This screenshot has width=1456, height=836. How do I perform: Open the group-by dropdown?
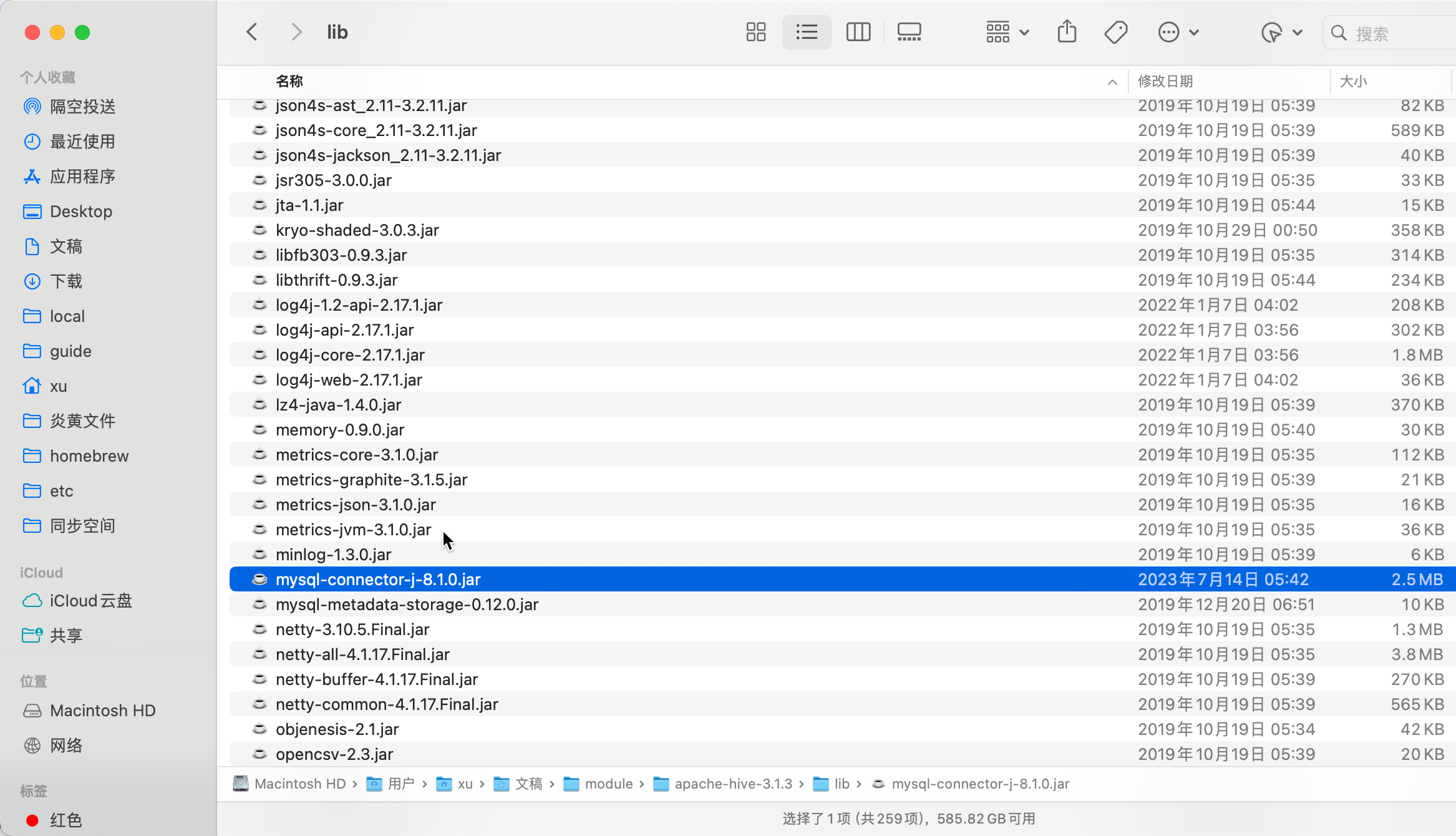pos(1007,32)
